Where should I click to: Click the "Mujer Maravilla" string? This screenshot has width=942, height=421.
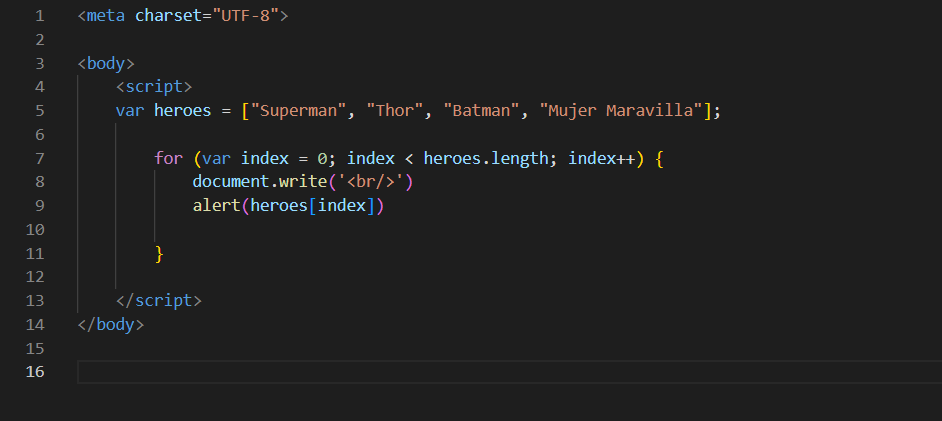coord(621,111)
